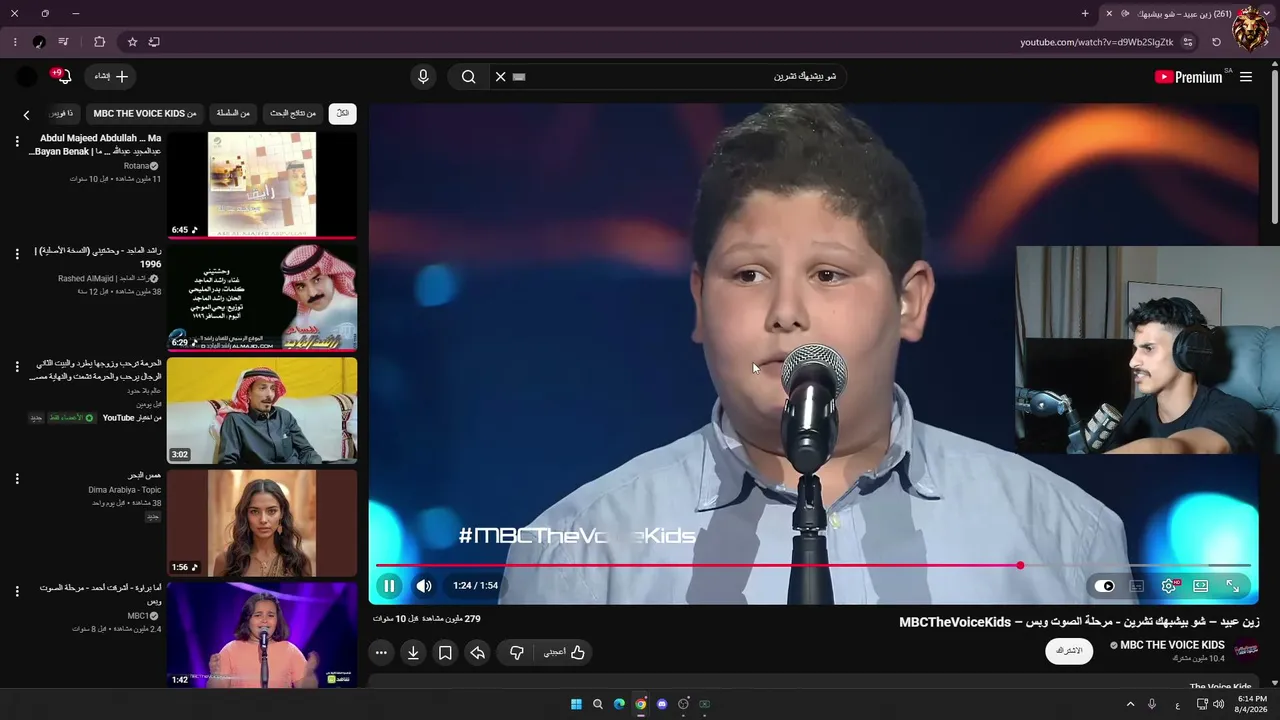Image resolution: width=1280 pixels, height=720 pixels.
Task: Open a new browser tab
Action: pos(1085,13)
